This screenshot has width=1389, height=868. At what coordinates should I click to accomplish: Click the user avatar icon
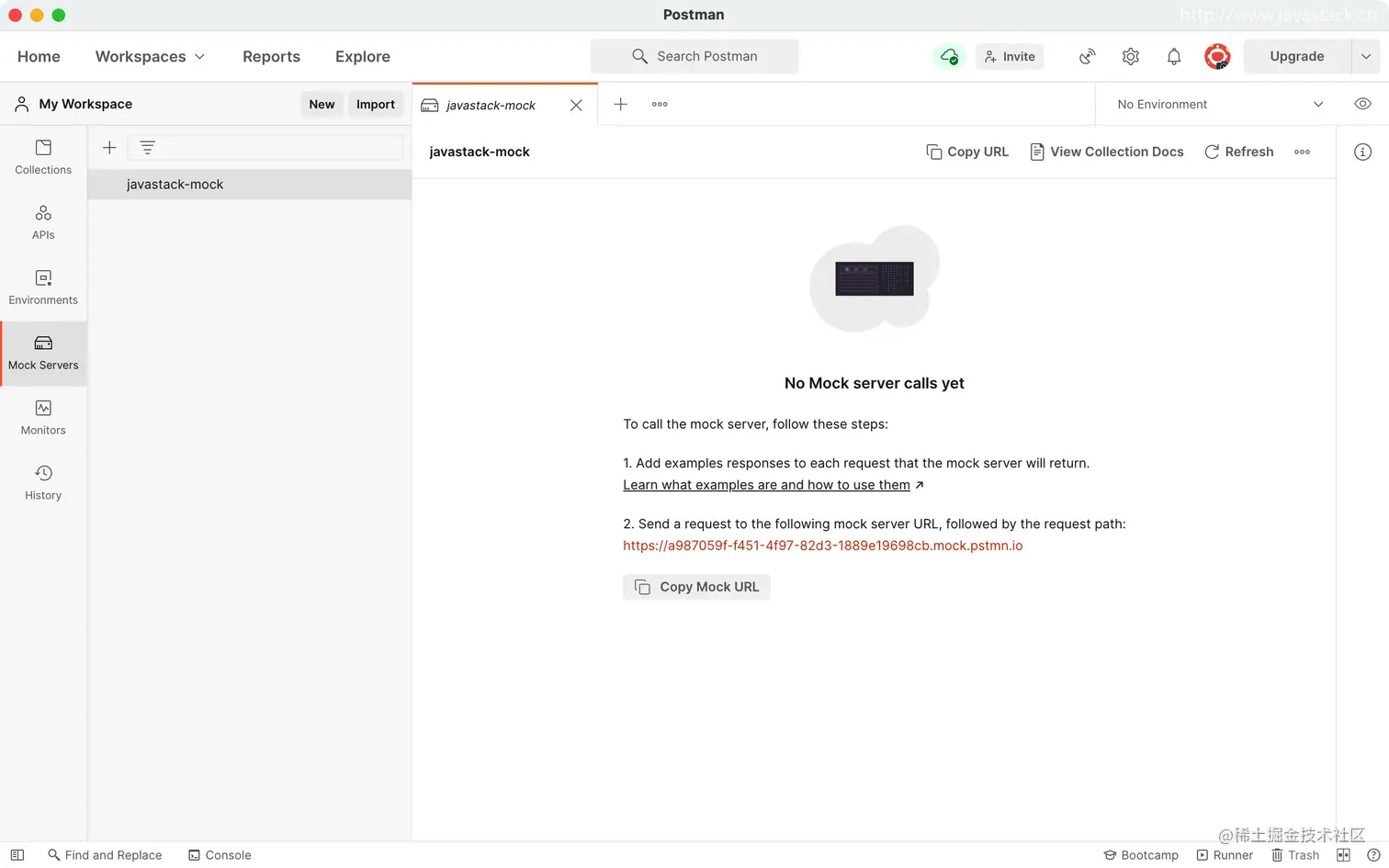[1217, 56]
